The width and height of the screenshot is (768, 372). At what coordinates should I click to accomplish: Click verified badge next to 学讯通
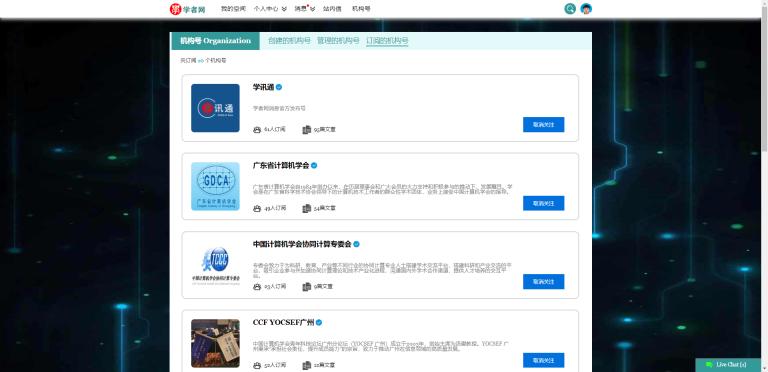click(279, 87)
